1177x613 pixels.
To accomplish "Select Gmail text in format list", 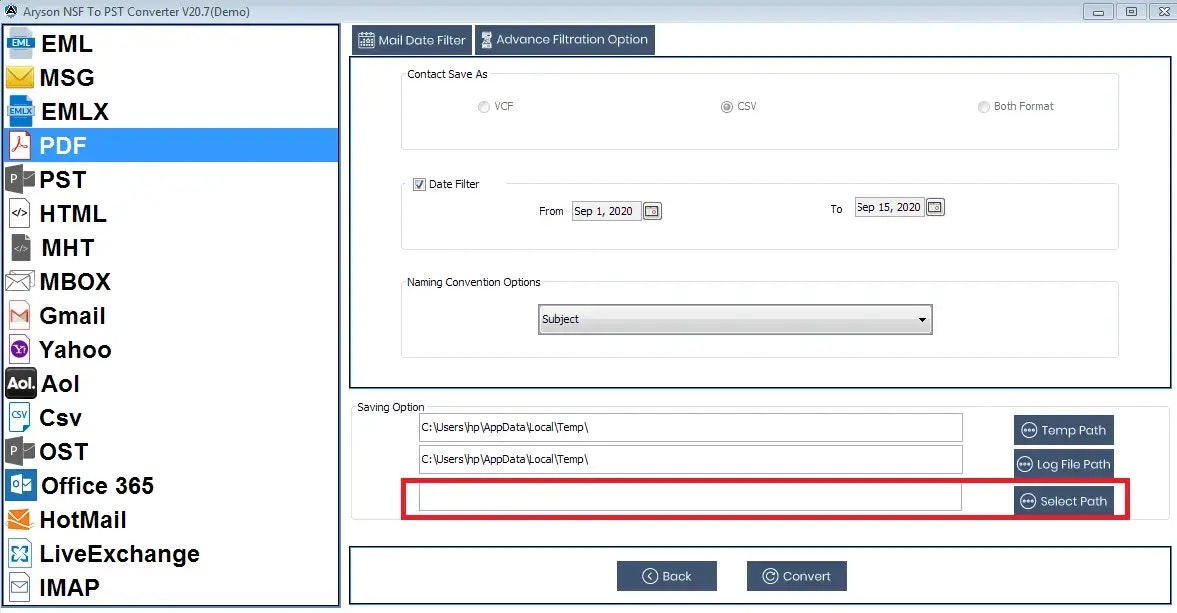I will (x=72, y=316).
